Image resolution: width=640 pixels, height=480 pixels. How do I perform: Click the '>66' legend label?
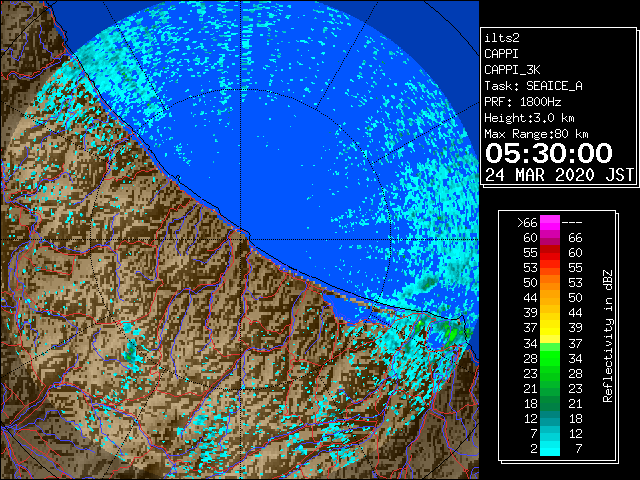(x=527, y=223)
